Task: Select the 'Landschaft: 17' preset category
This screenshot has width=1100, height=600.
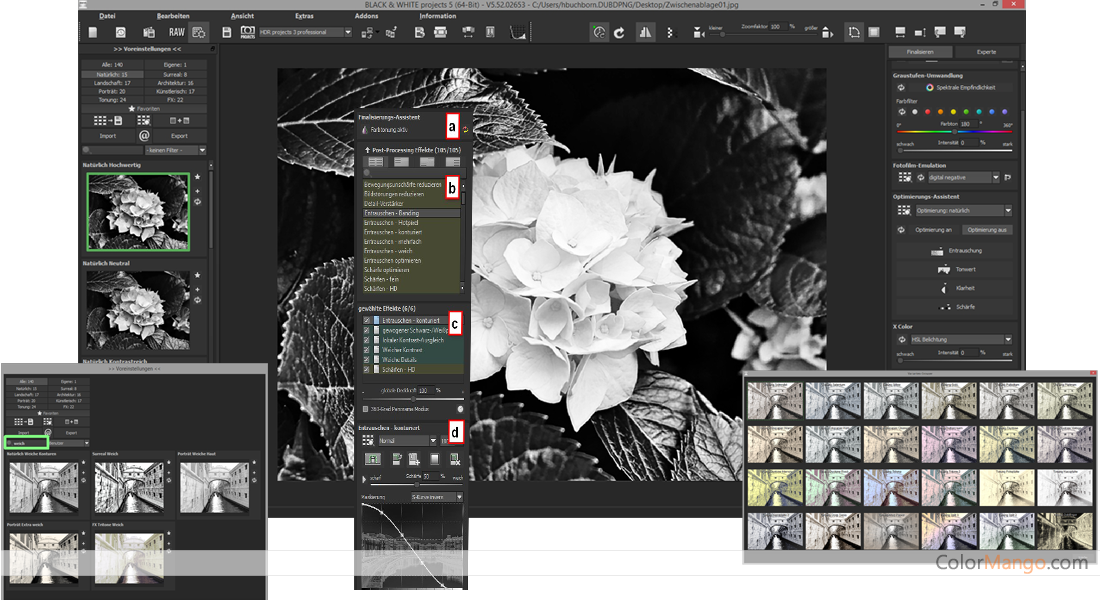Action: click(x=112, y=83)
